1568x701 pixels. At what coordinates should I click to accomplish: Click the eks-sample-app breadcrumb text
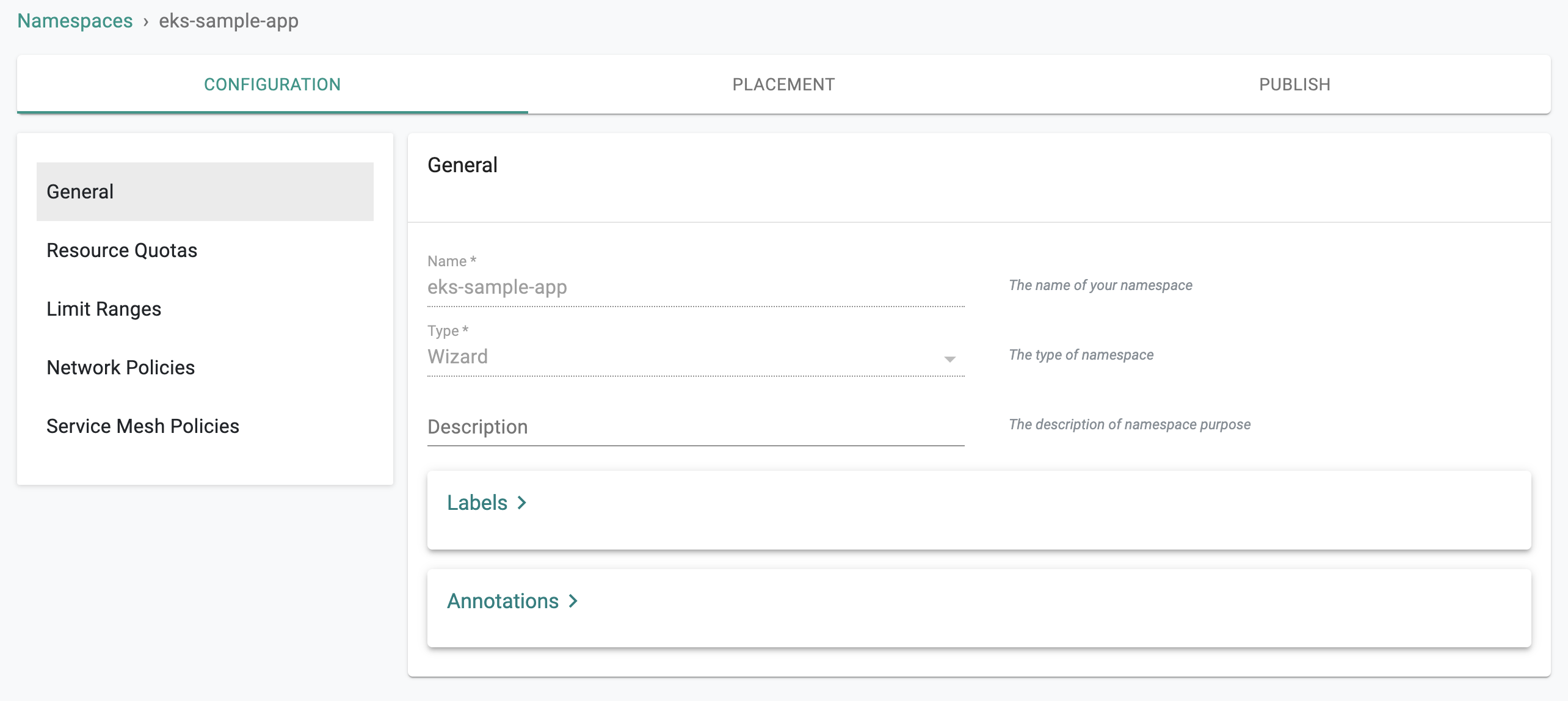[228, 21]
